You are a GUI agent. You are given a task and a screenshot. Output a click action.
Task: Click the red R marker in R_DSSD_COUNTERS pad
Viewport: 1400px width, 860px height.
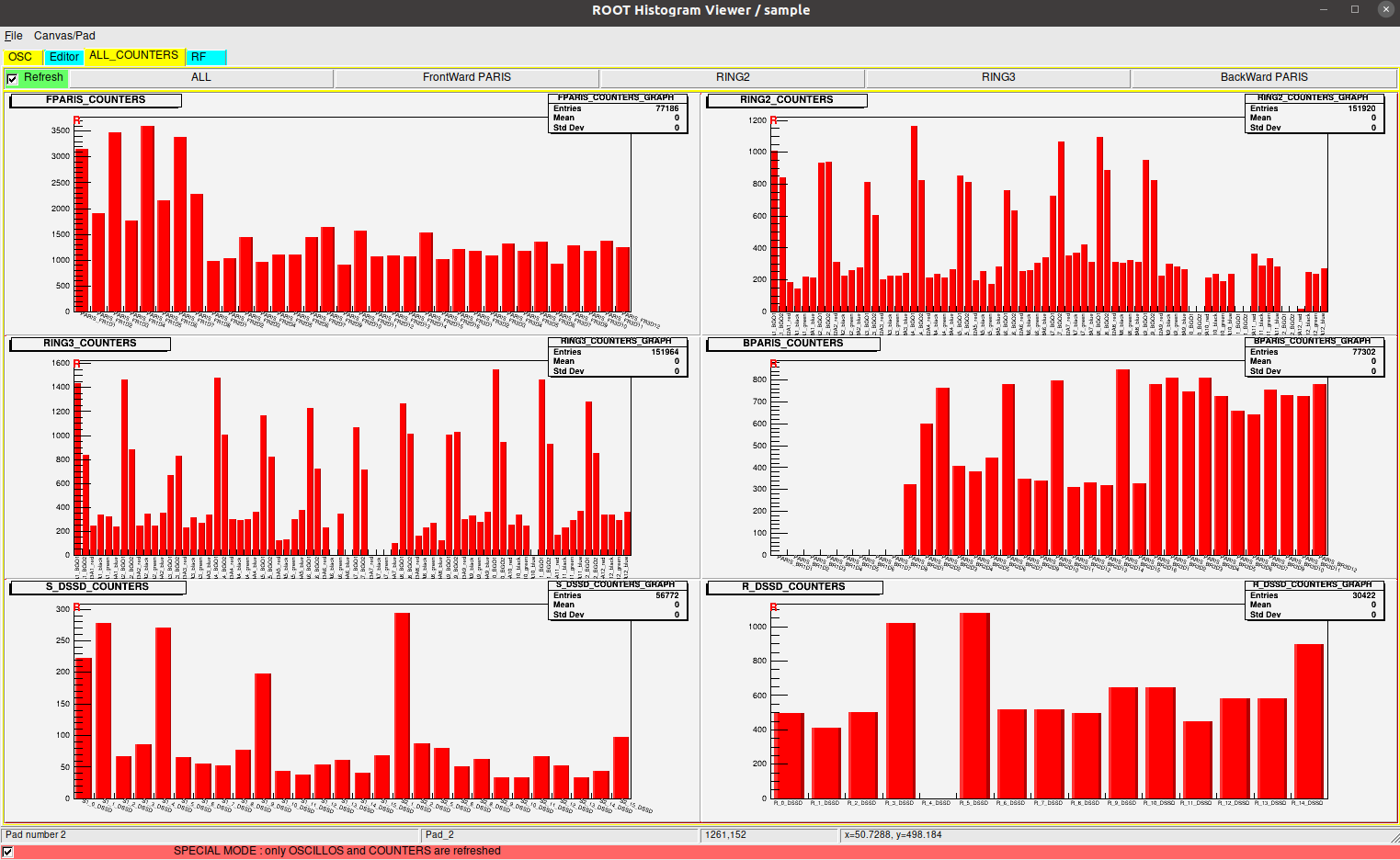[774, 608]
